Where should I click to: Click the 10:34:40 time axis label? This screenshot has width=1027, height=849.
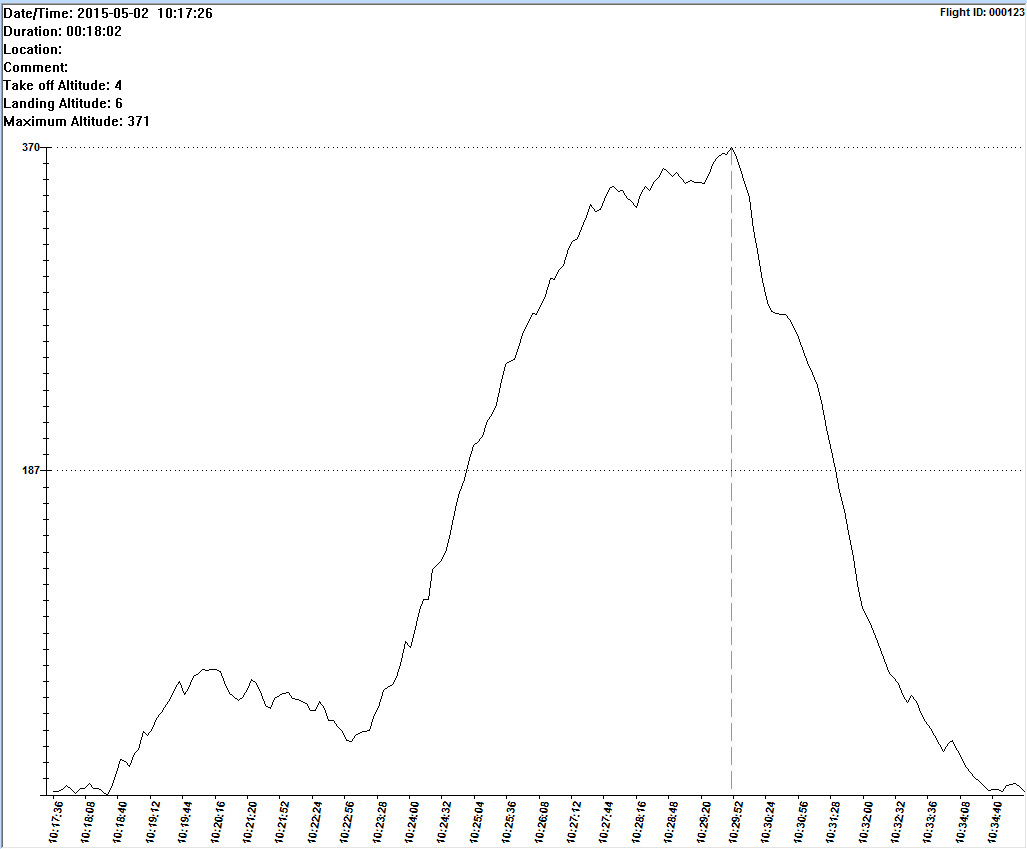pos(997,822)
